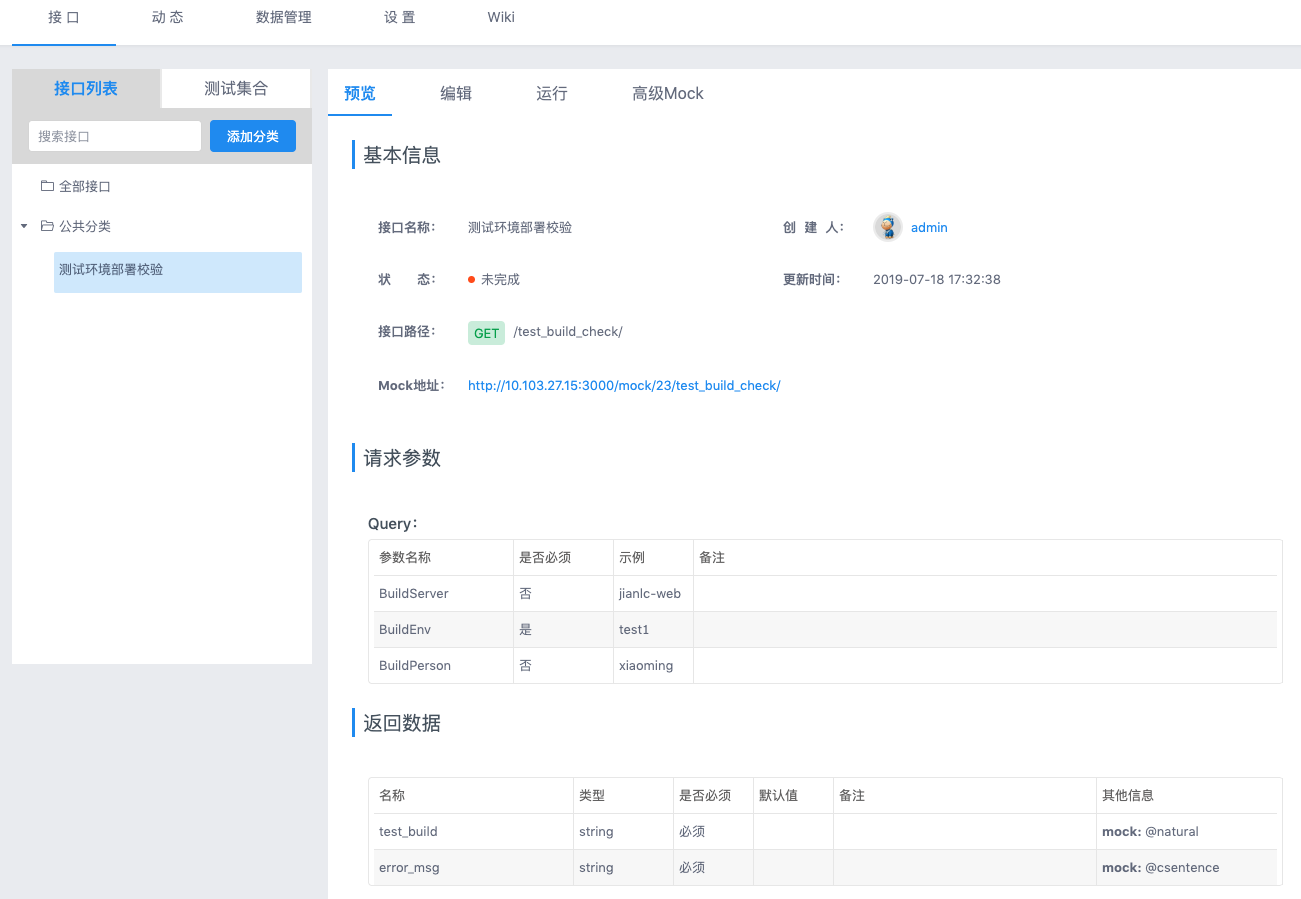Open the 高级Mock tab
Screen dimensions: 1301x899
click(x=667, y=93)
